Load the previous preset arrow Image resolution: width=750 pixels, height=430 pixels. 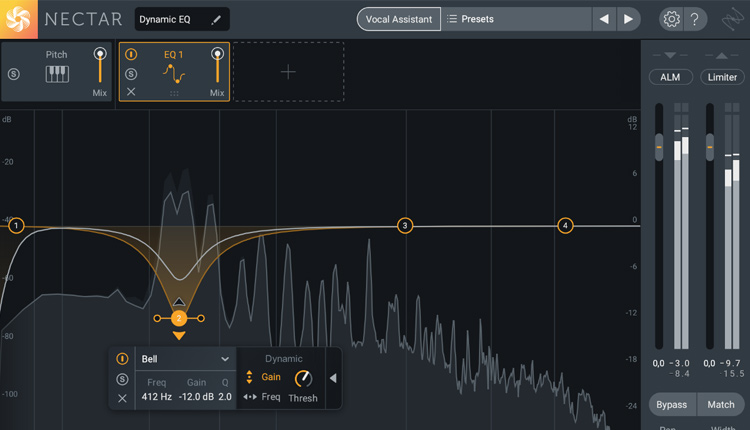[x=604, y=19]
